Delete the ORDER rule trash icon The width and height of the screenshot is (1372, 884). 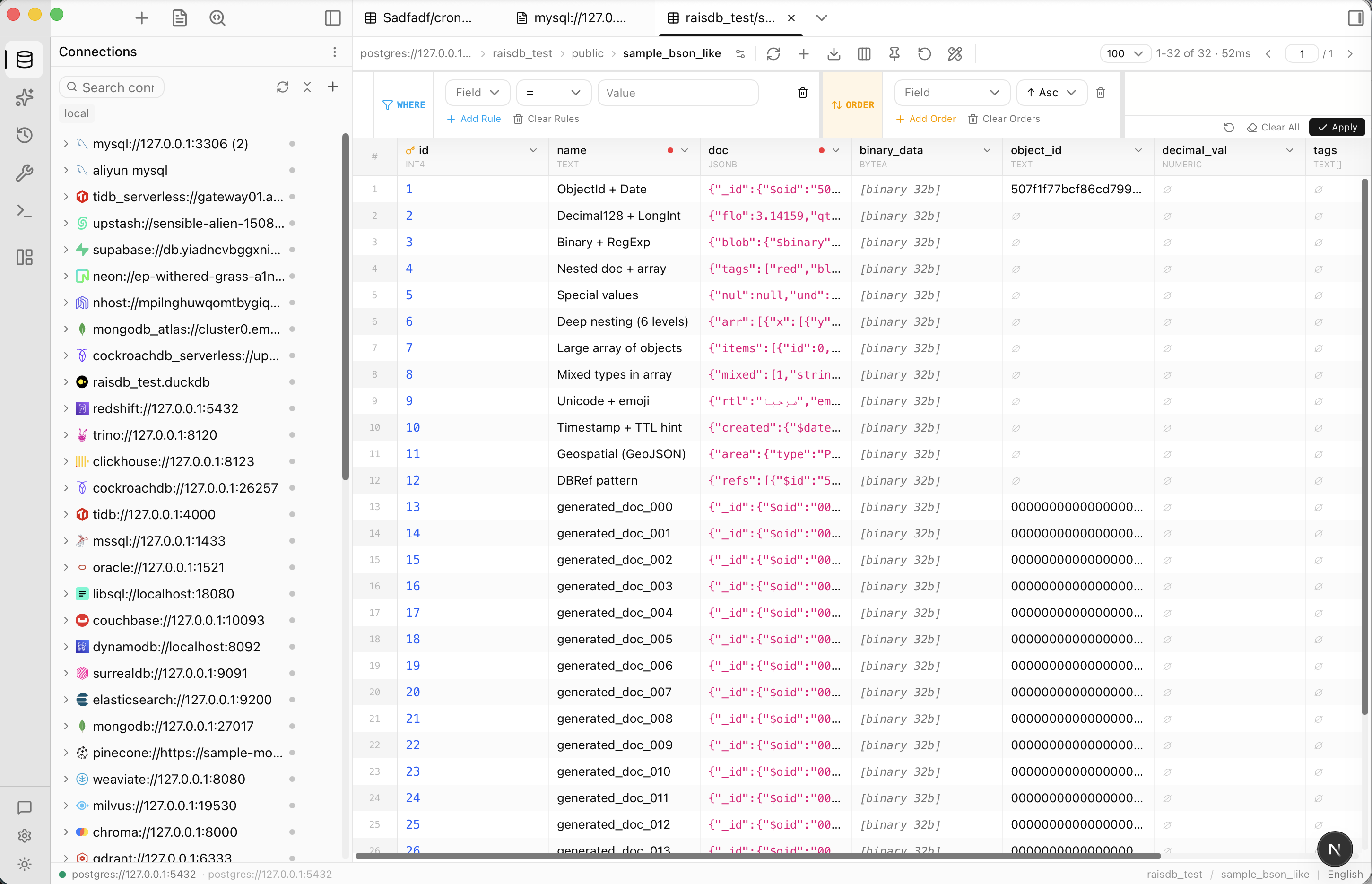pos(1101,93)
